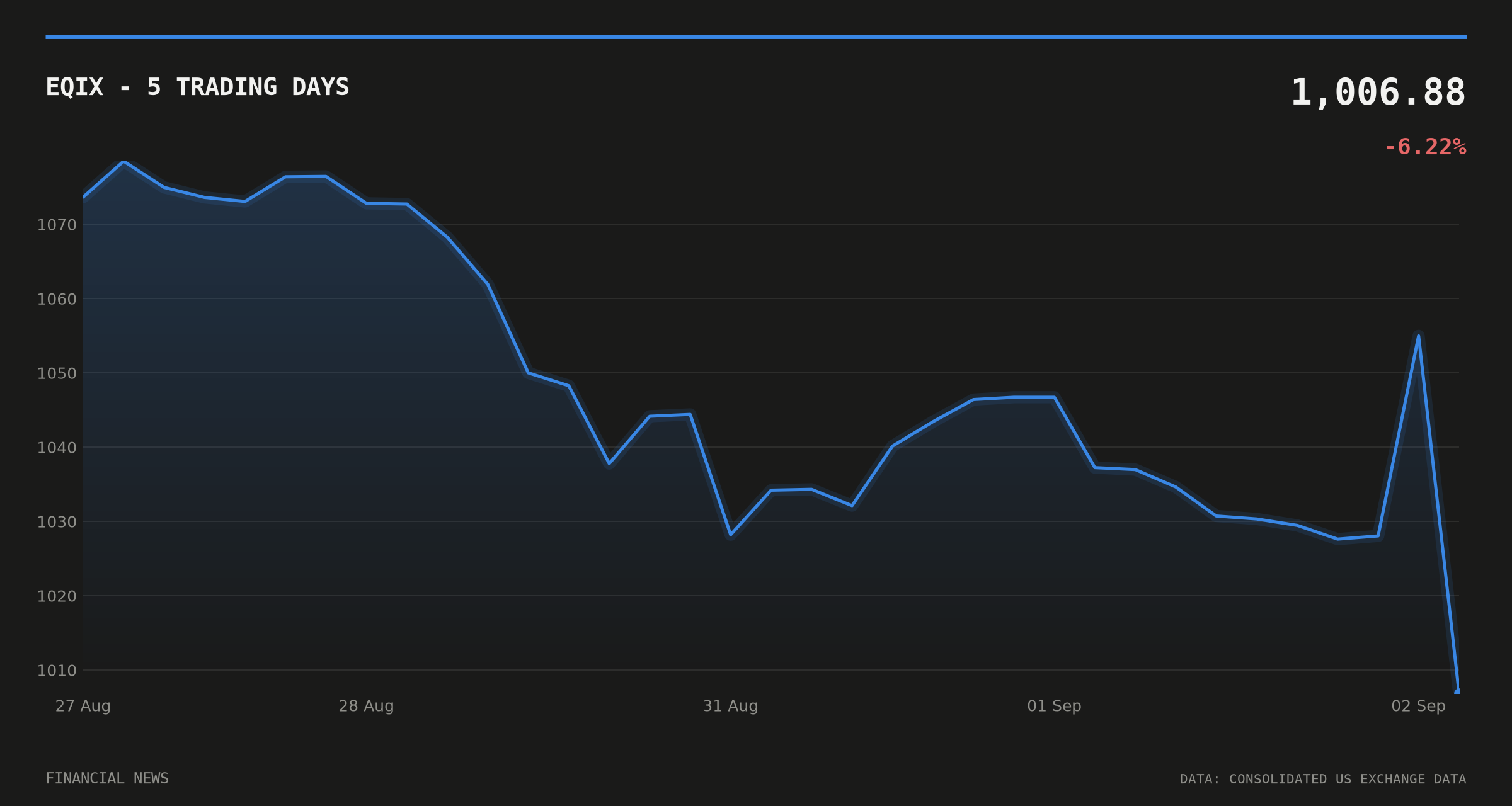Click the 31 Aug date label
The image size is (1512, 806).
730,706
